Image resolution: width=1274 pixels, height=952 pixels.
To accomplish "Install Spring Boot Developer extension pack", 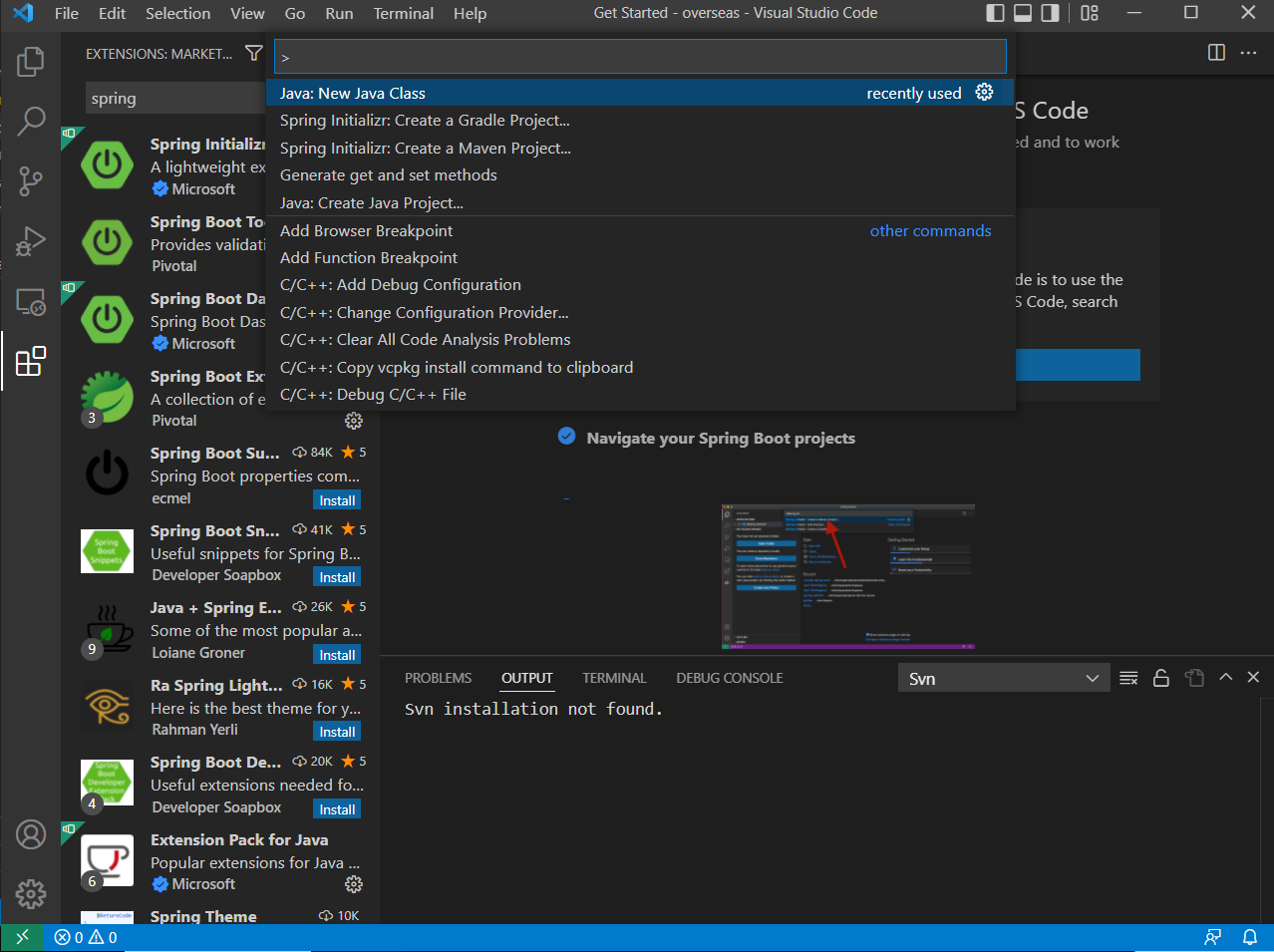I will pyautogui.click(x=337, y=809).
